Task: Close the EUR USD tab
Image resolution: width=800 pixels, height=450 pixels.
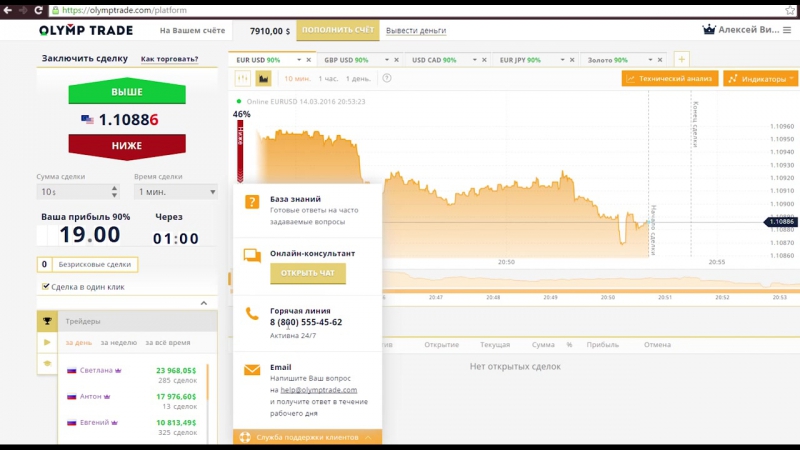Action: click(309, 60)
